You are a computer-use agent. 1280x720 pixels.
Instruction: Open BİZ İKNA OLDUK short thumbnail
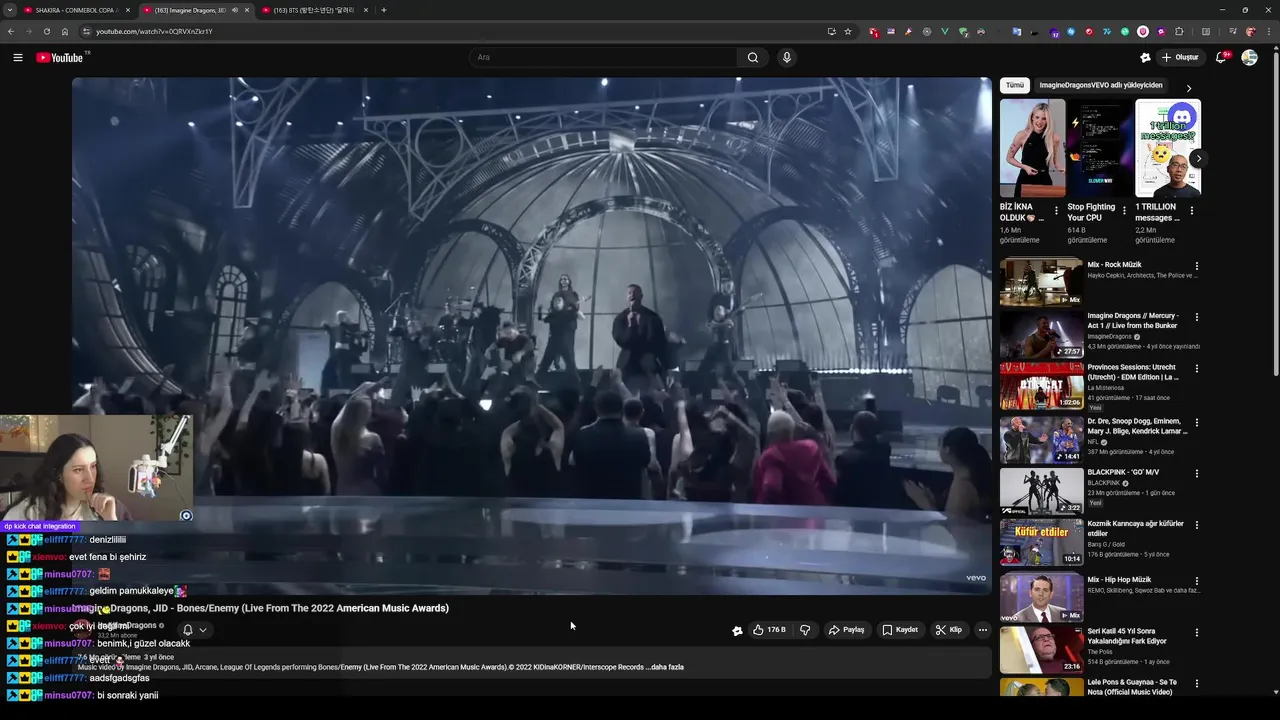coord(1032,148)
